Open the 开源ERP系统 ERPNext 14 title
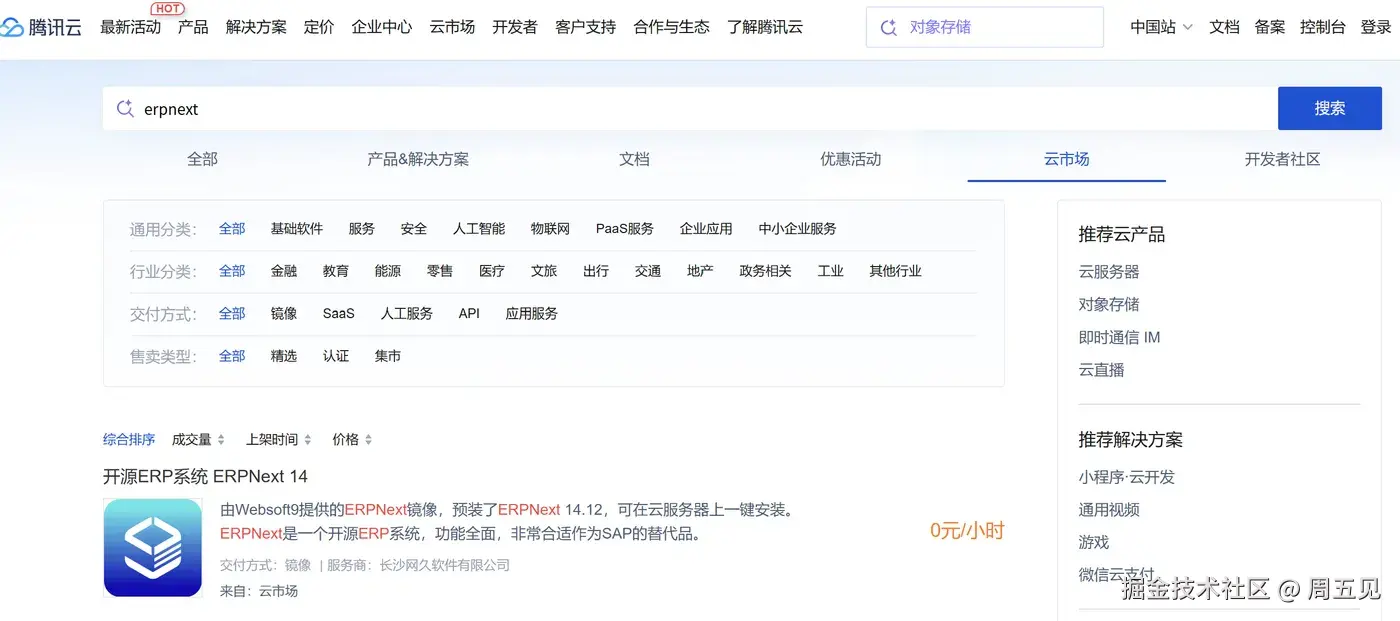1400x621 pixels. coord(205,476)
